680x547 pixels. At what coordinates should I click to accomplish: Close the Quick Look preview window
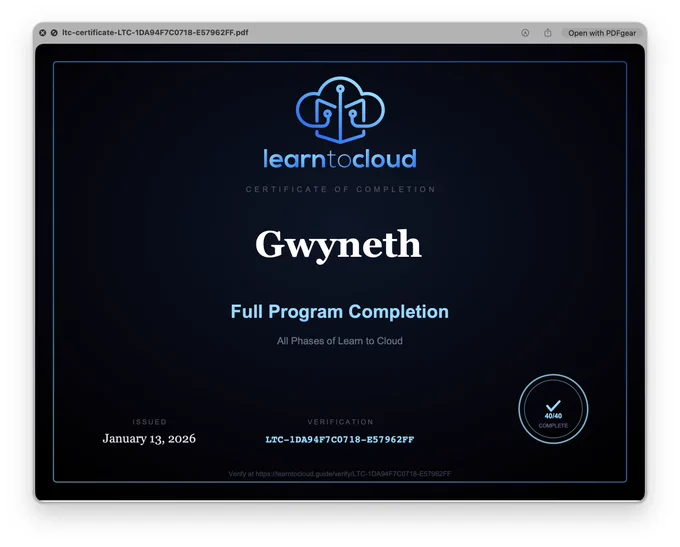coord(42,33)
